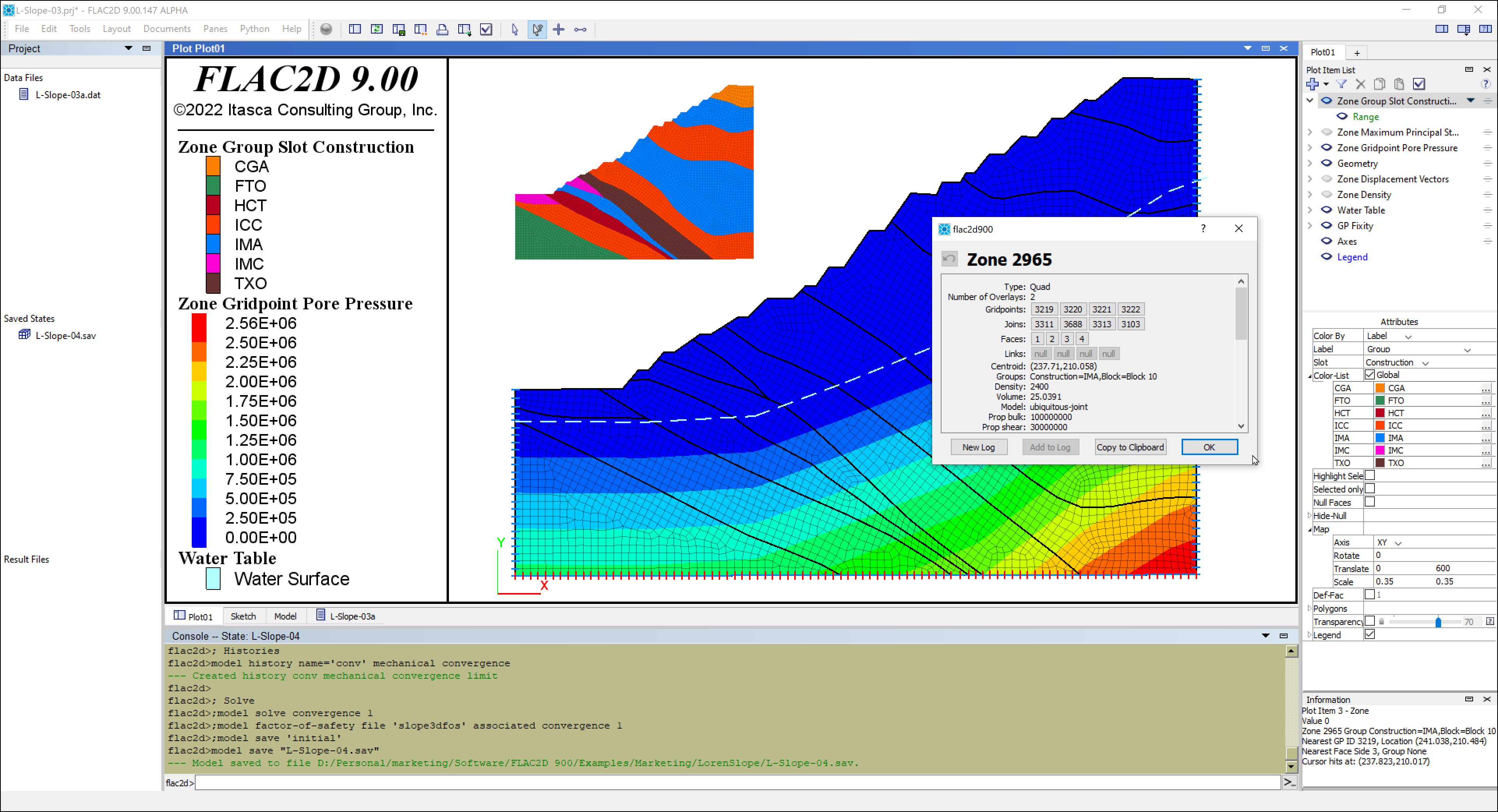1498x812 pixels.
Task: Click the flac2d command input field
Action: 737,783
